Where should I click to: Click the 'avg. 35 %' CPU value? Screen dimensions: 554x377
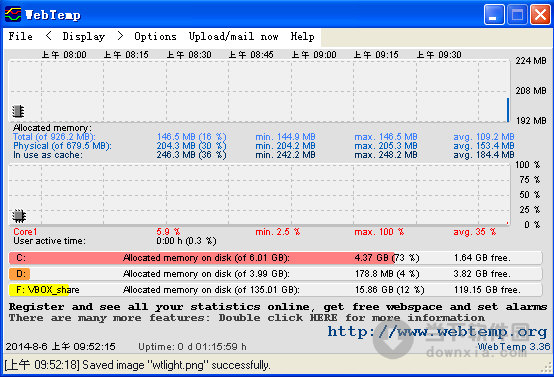pyautogui.click(x=475, y=232)
